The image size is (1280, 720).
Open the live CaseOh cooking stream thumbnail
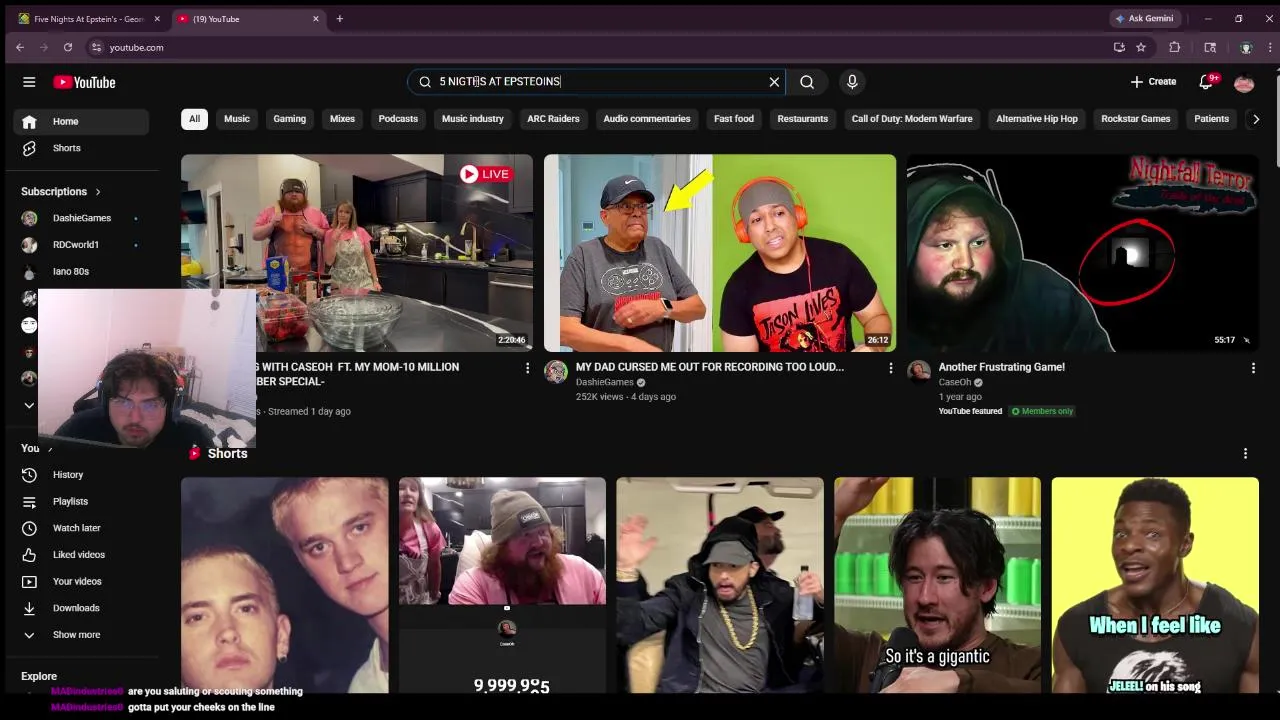tap(357, 253)
